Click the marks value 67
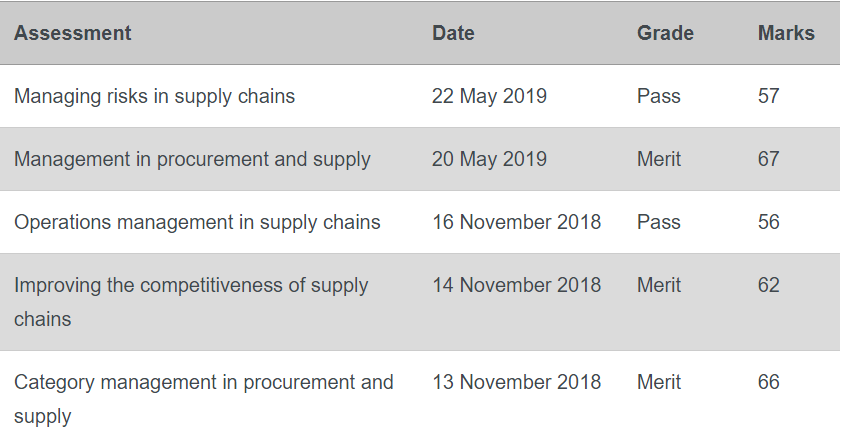Image resolution: width=842 pixels, height=441 pixels. [x=768, y=159]
